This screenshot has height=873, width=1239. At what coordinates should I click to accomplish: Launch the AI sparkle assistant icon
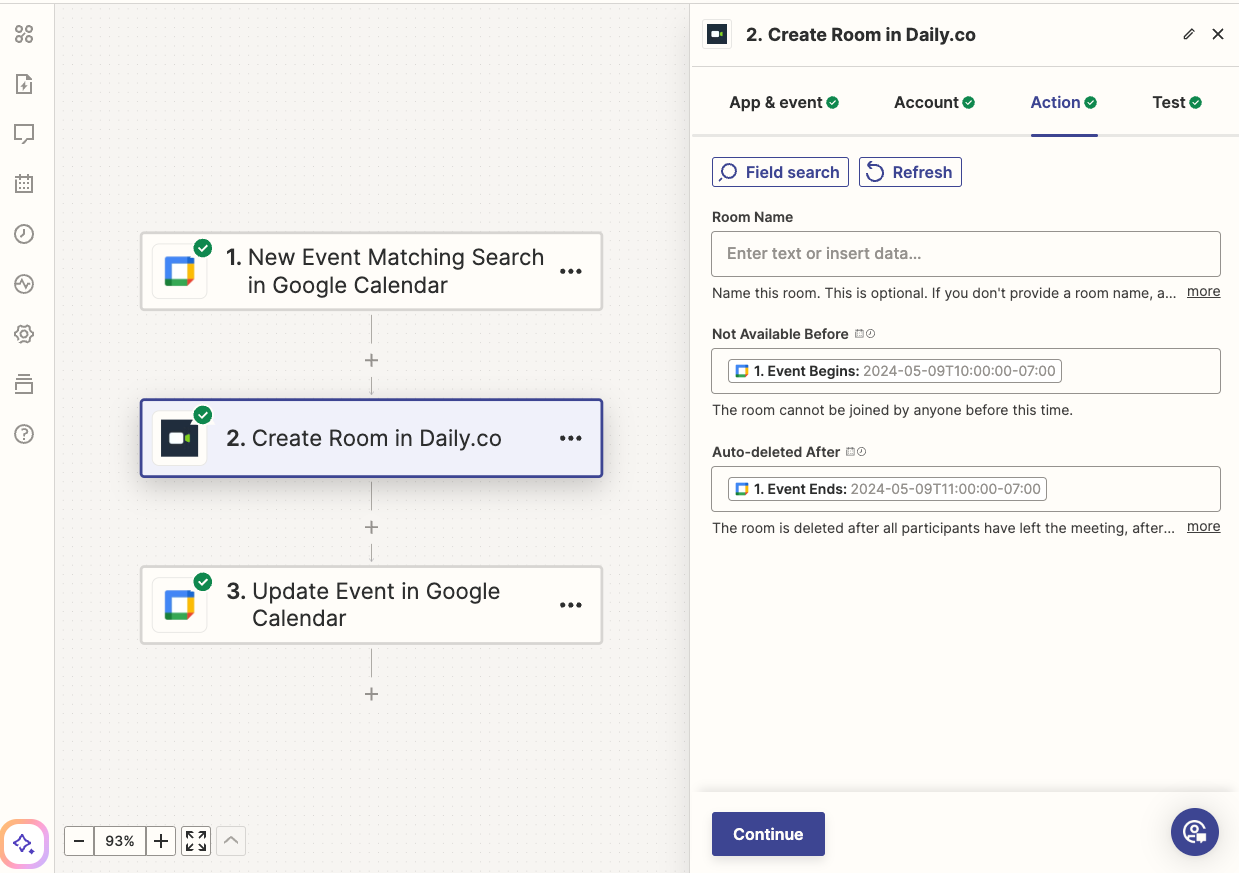click(24, 844)
